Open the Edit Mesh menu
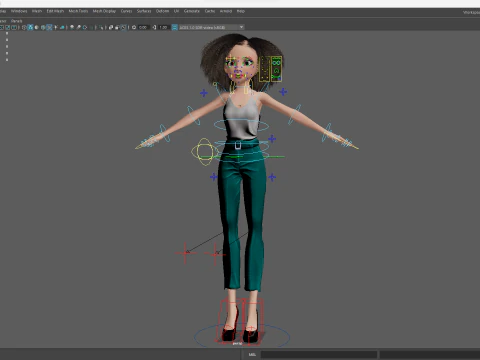The image size is (480, 360). point(55,11)
